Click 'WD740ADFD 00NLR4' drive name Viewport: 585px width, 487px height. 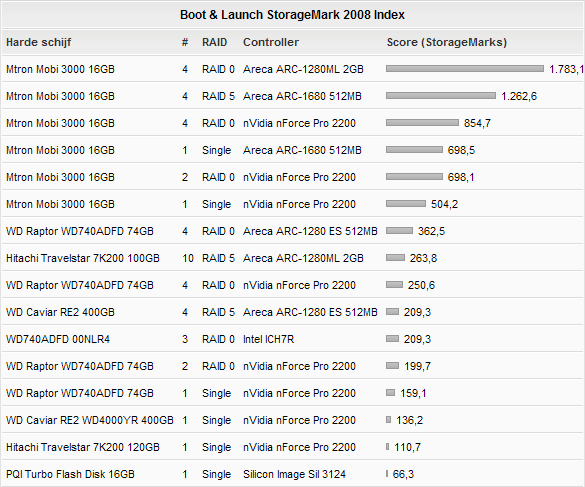click(x=58, y=339)
